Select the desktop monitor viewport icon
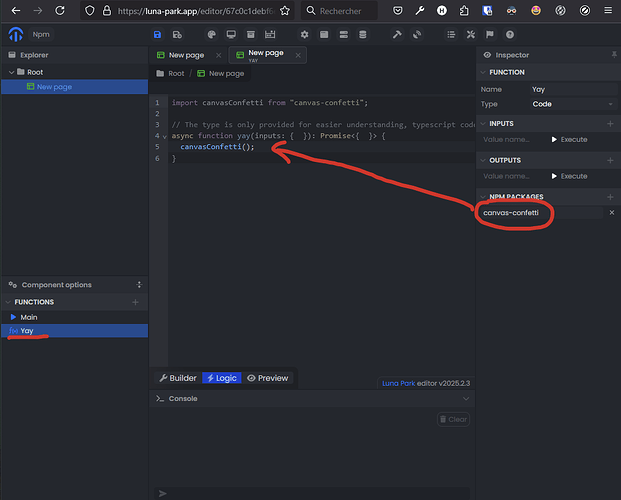Screen dimensions: 621x500 [x=232, y=34]
